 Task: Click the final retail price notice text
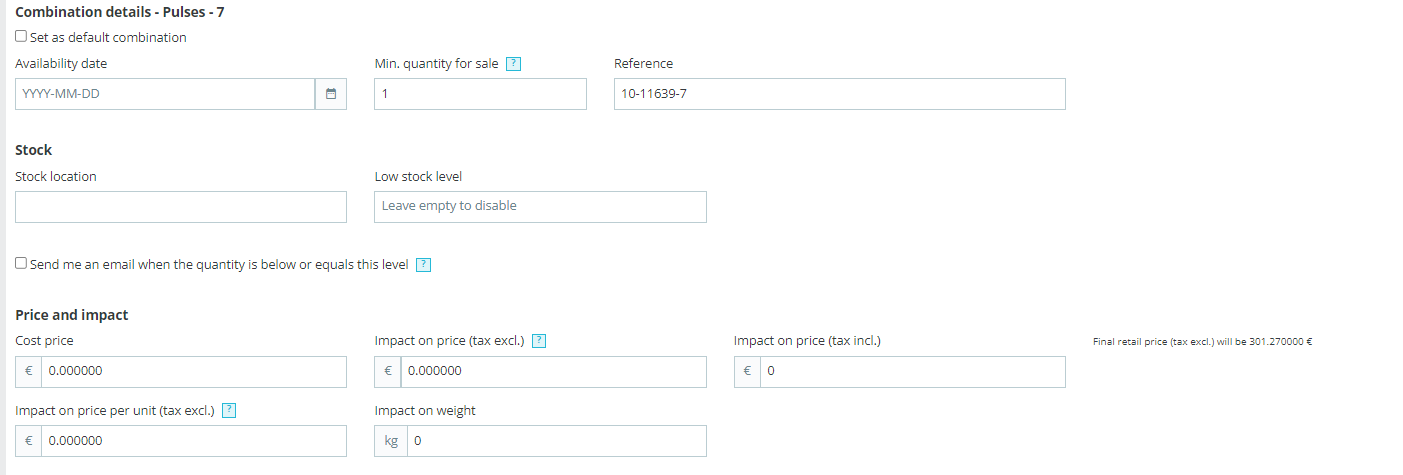pos(1202,342)
